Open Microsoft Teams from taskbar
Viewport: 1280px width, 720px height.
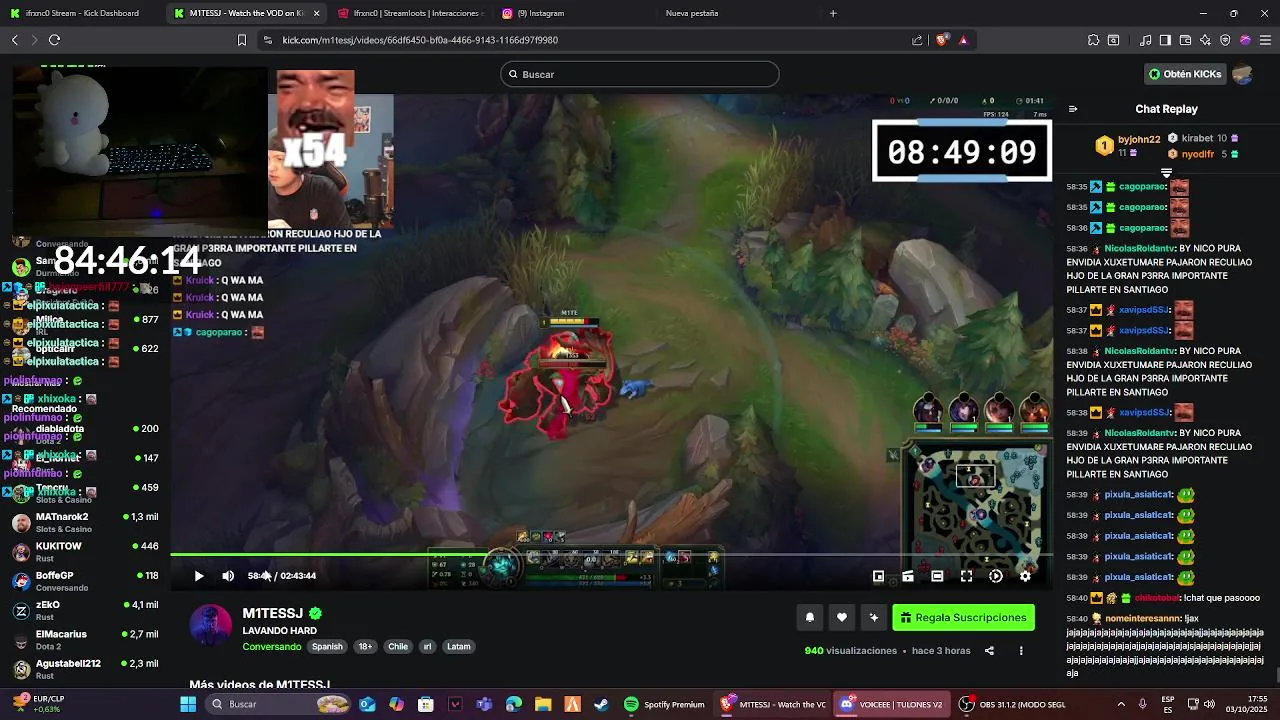point(484,704)
